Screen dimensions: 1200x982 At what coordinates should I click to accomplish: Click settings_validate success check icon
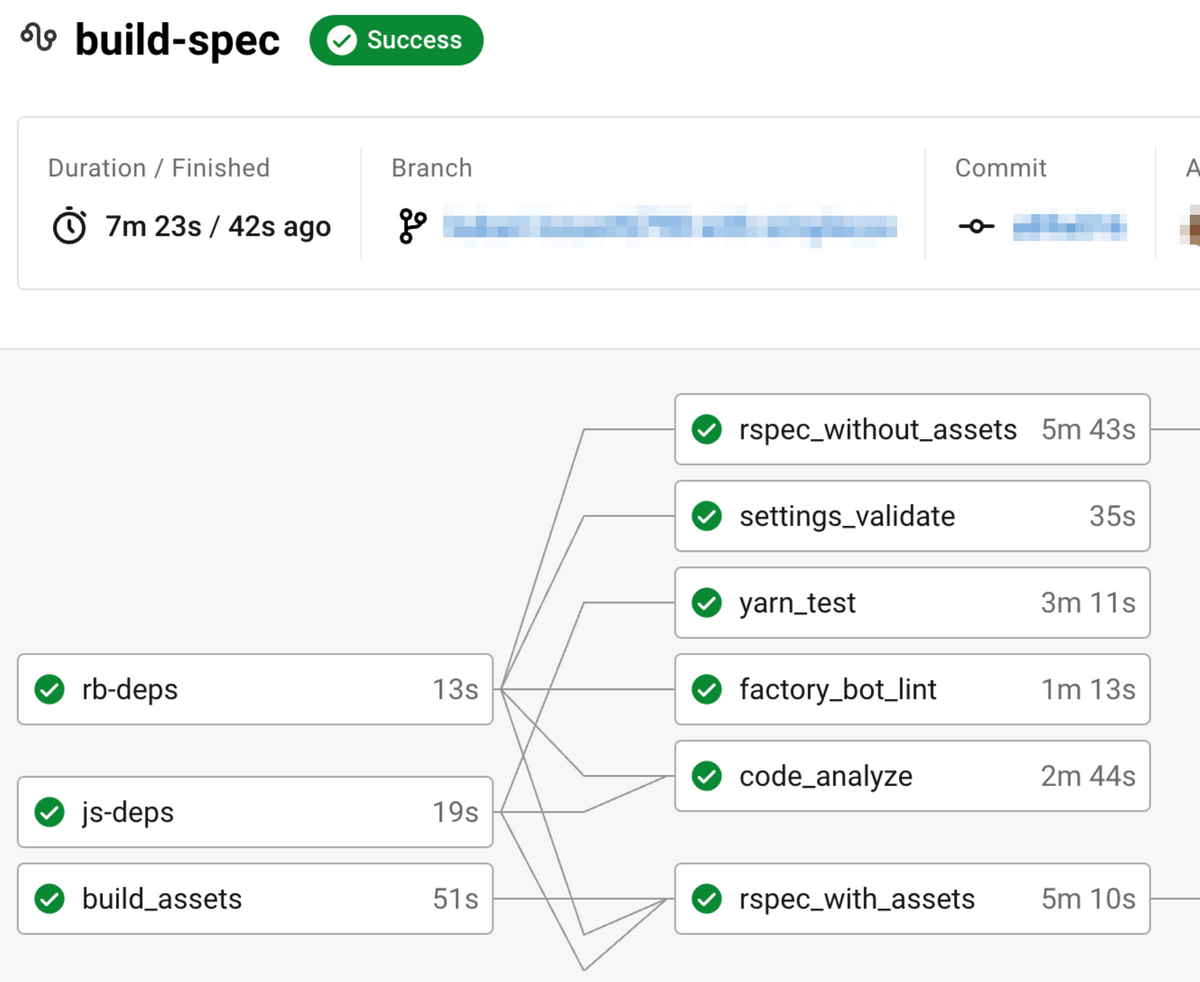[707, 516]
